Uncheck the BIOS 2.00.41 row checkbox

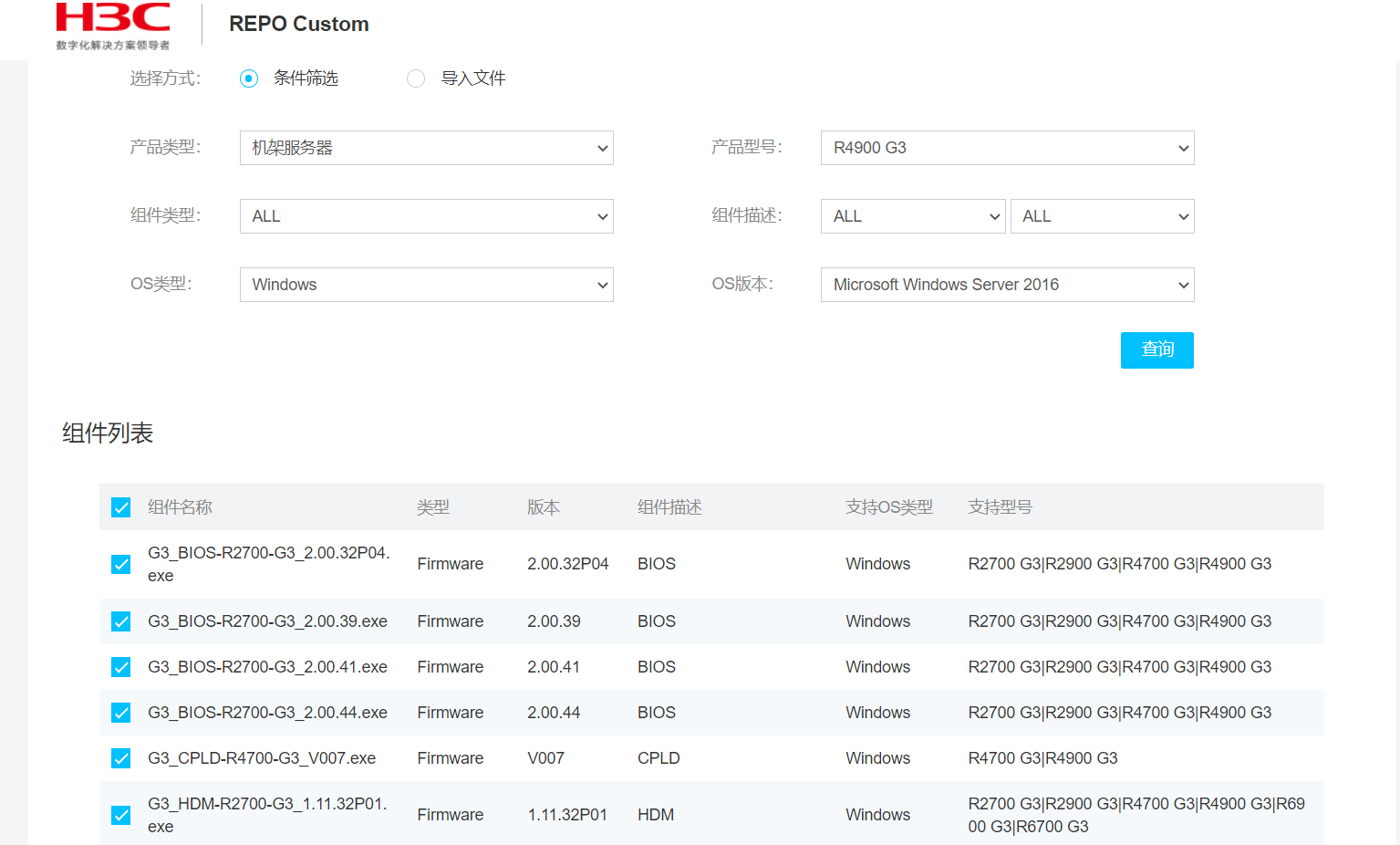(121, 667)
